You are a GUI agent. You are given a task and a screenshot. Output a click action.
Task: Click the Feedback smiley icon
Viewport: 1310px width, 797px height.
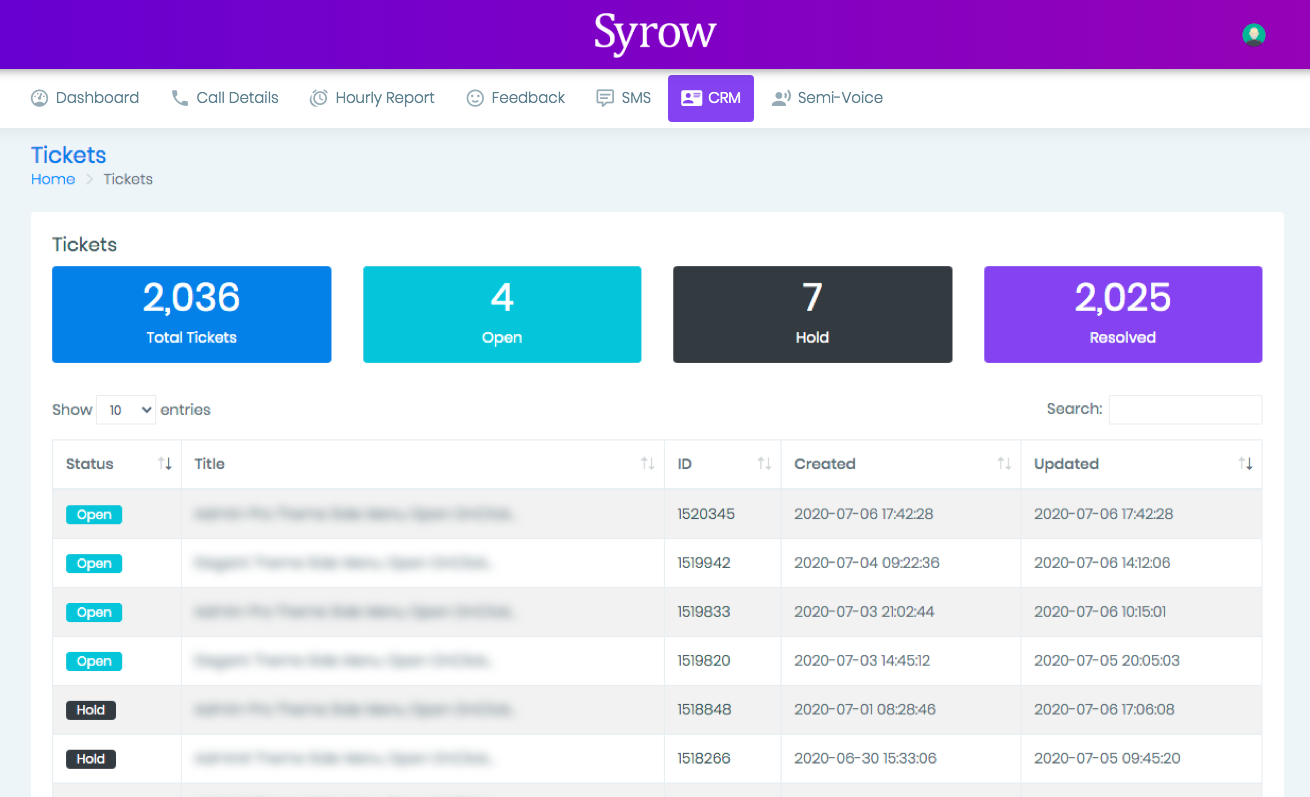(475, 98)
